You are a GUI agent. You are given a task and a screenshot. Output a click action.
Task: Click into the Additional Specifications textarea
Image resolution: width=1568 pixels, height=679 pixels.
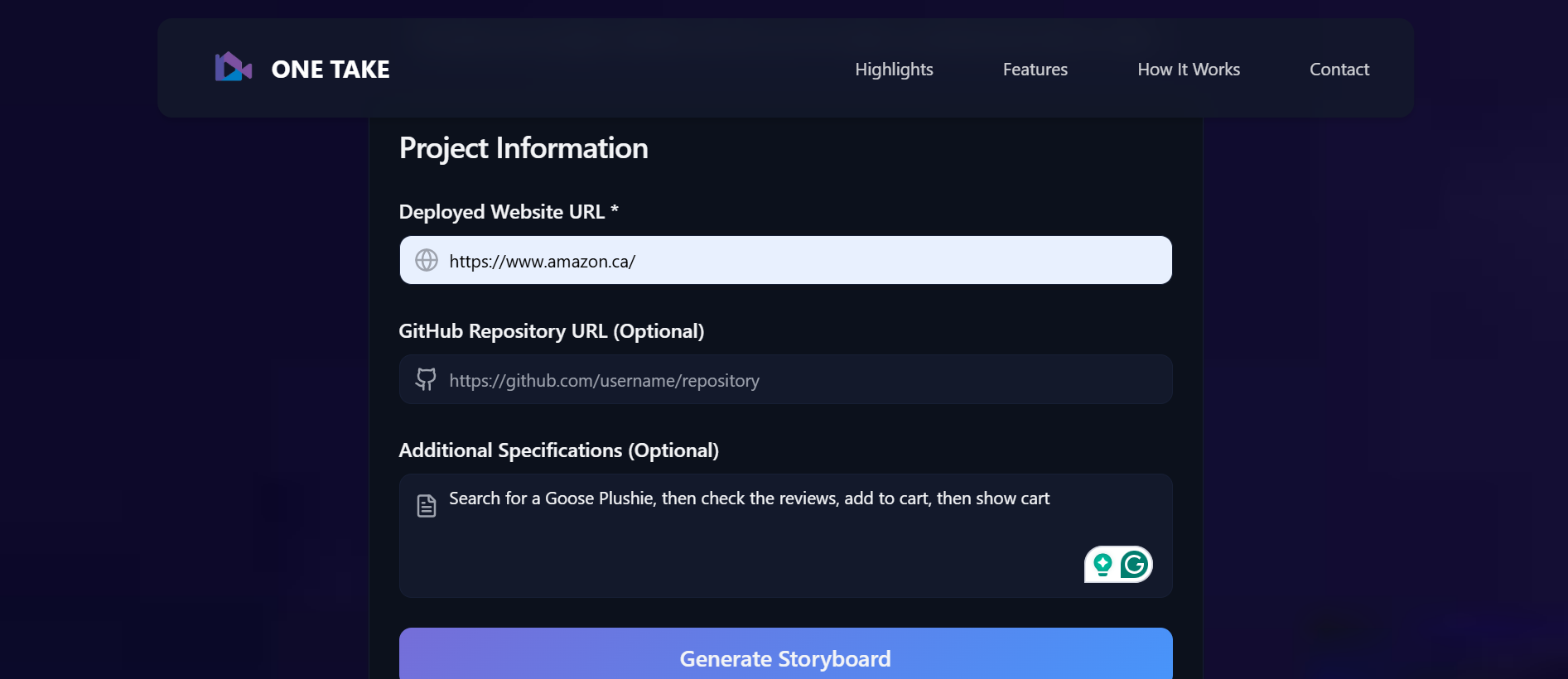coord(785,536)
